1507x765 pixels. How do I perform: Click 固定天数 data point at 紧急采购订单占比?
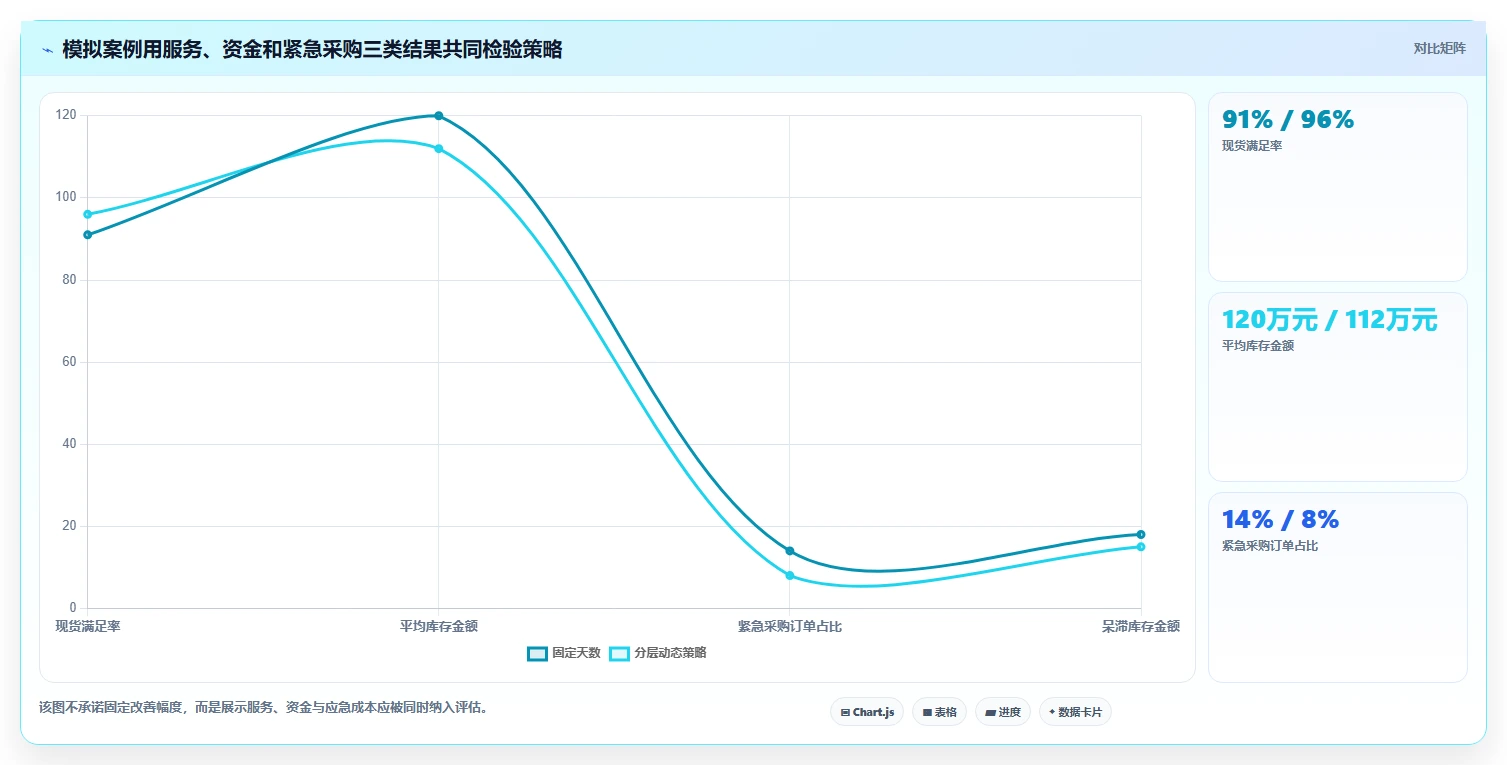tap(790, 551)
